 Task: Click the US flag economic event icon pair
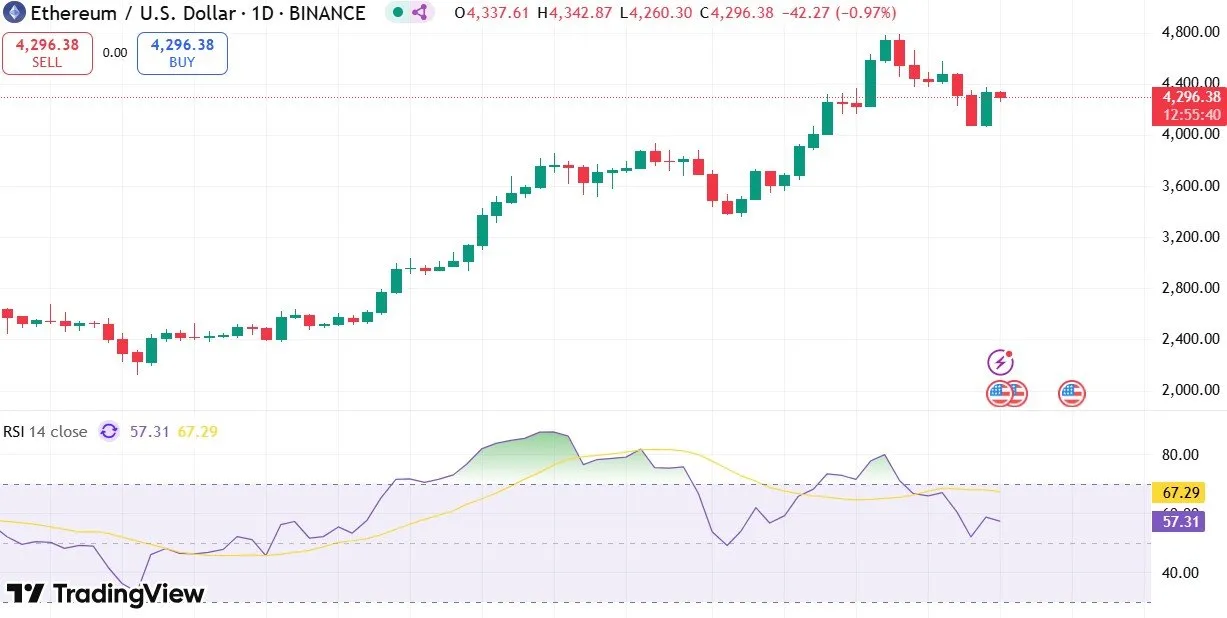[1007, 393]
